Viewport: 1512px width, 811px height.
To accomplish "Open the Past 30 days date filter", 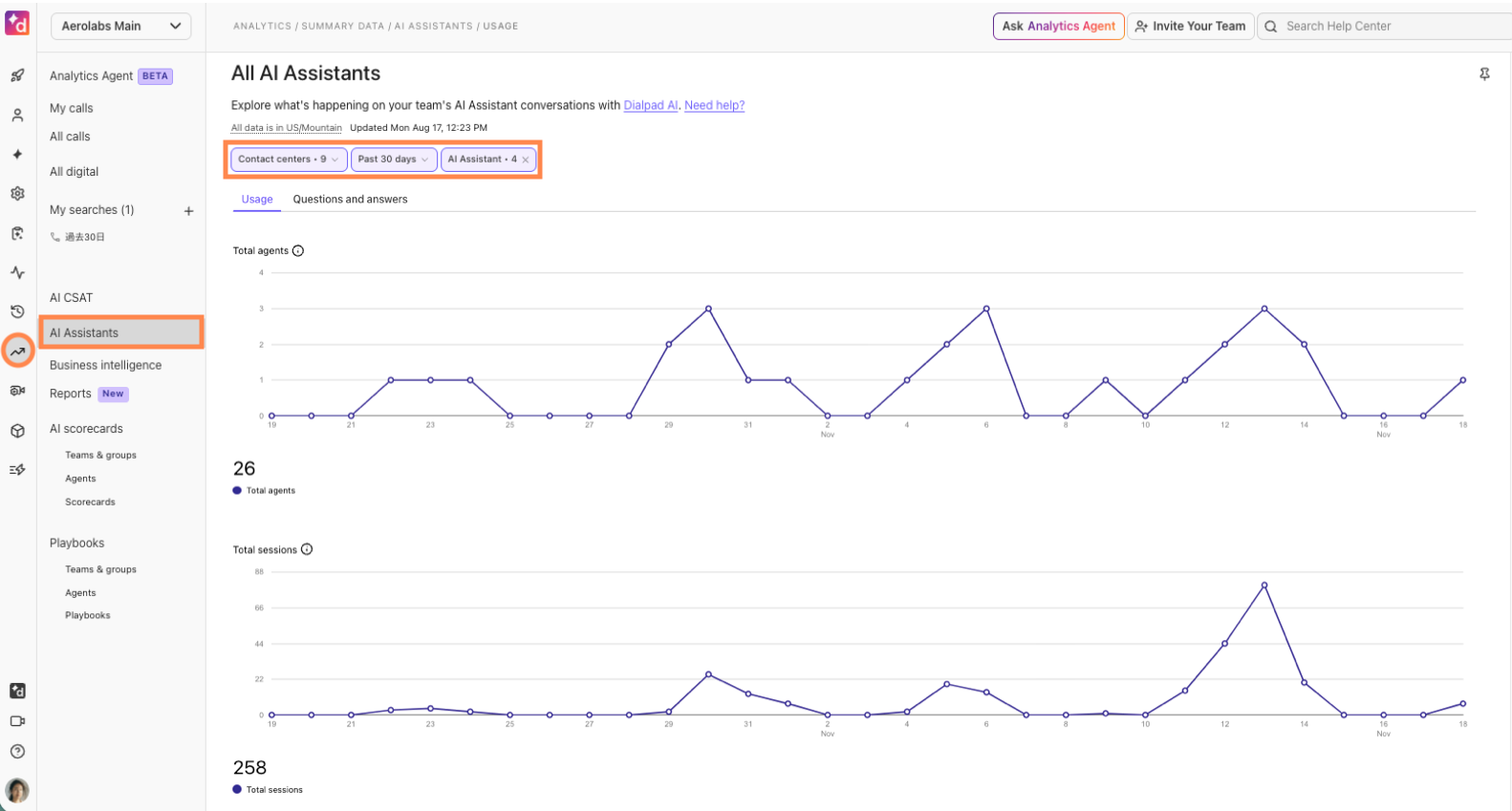I will [394, 160].
